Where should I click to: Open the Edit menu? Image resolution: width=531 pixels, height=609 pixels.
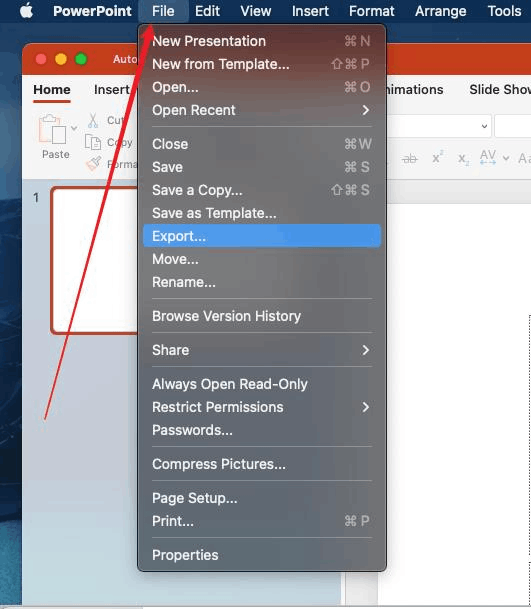point(207,11)
